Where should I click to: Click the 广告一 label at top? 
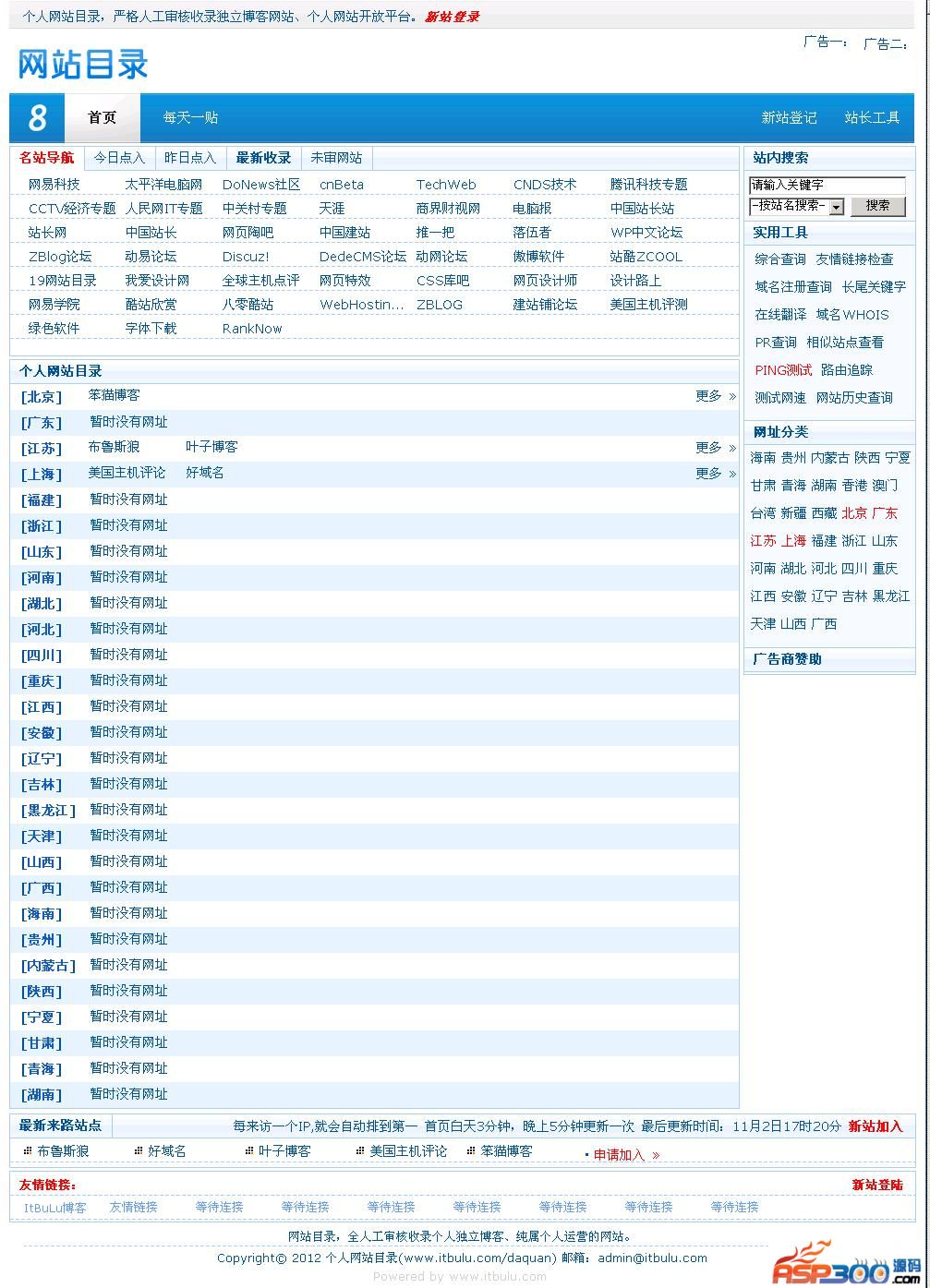[826, 42]
